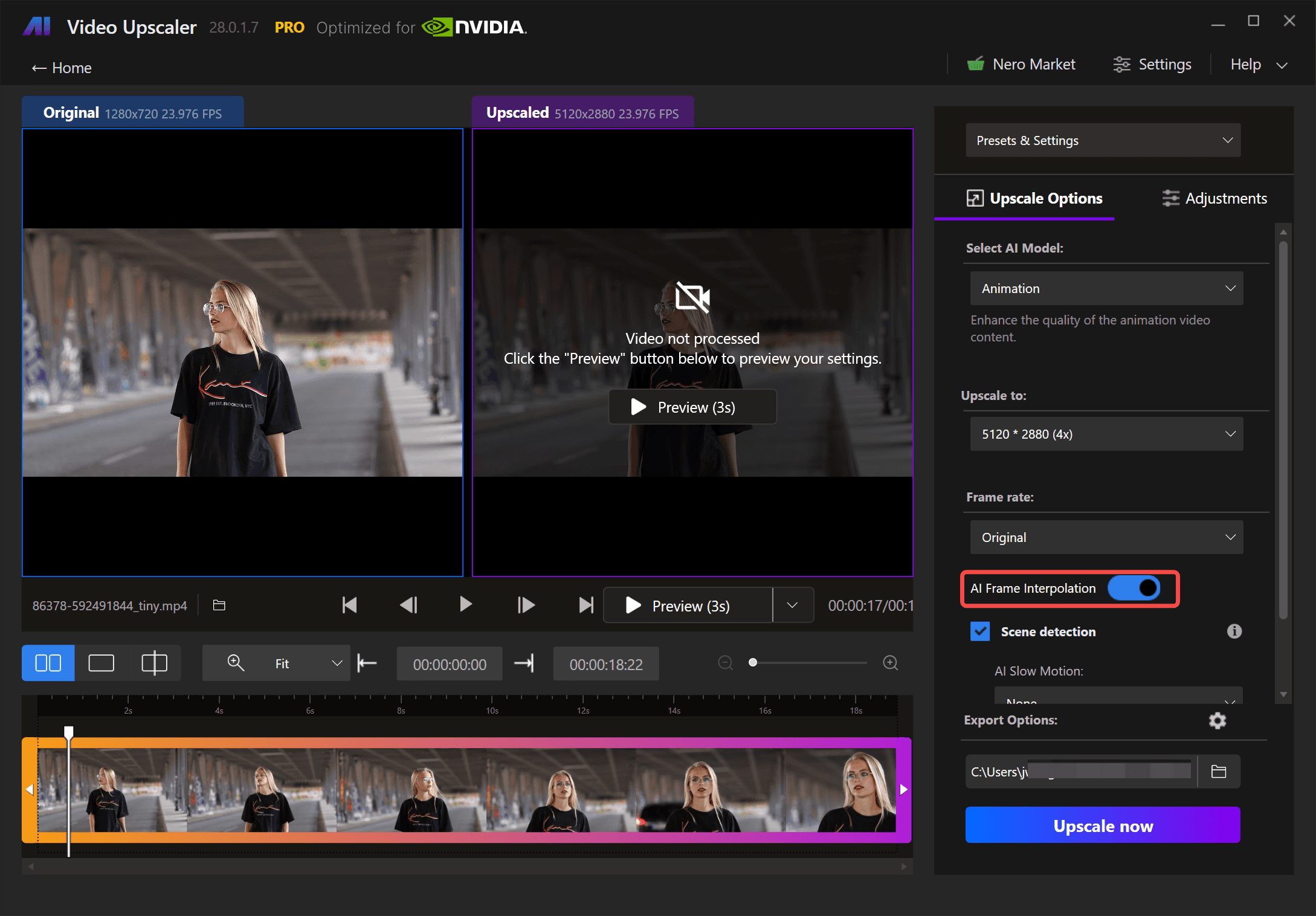Select split compare view icon

click(x=154, y=663)
